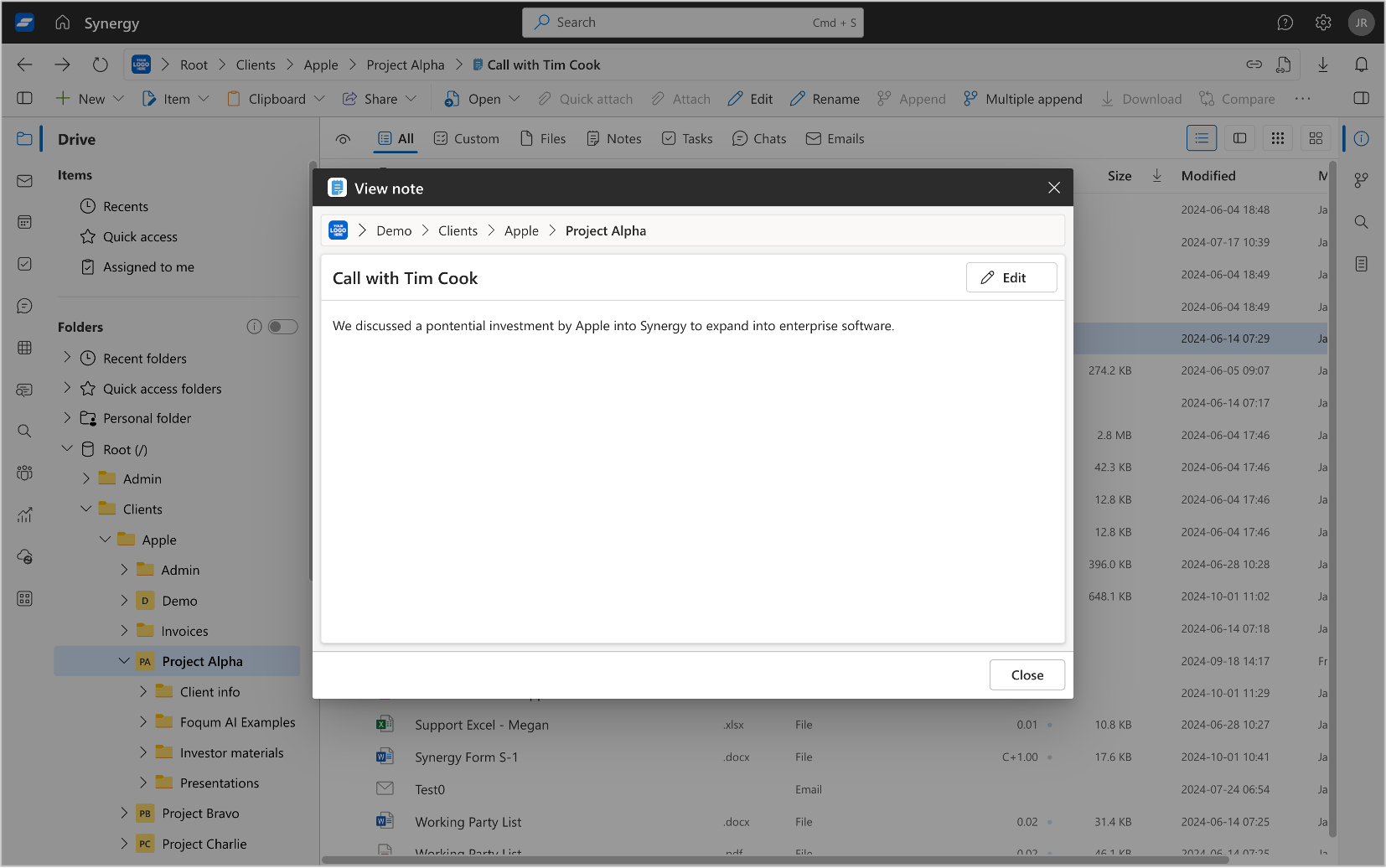The image size is (1386, 868).
Task: Expand the Quick access folders node
Action: coord(67,388)
